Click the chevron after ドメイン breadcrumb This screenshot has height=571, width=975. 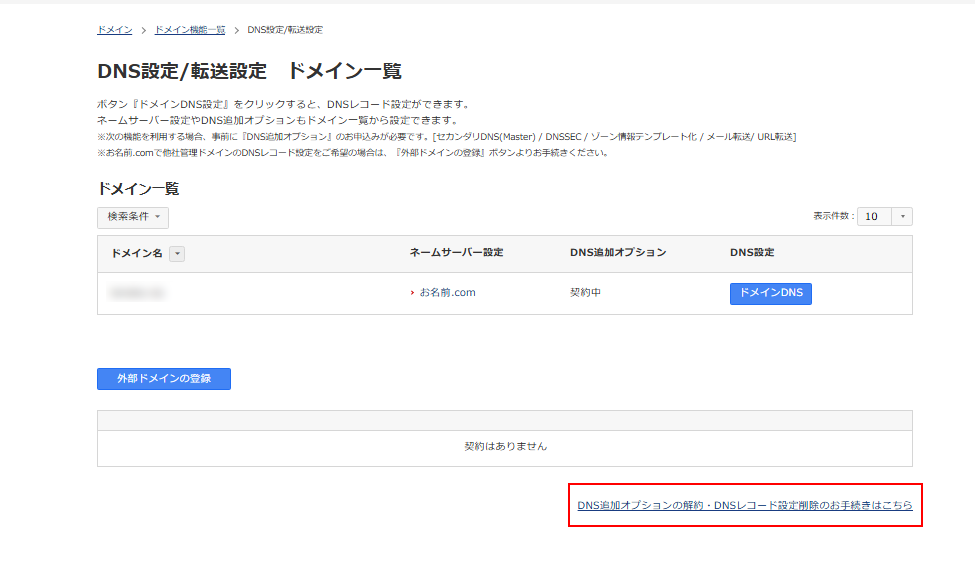(x=143, y=30)
